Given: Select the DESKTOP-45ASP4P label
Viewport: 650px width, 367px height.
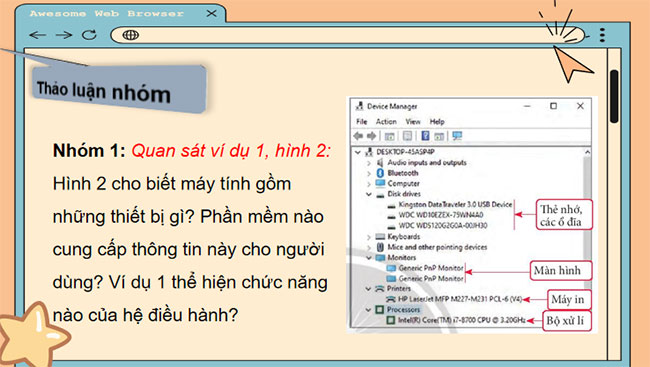Looking at the screenshot, I should tap(405, 152).
